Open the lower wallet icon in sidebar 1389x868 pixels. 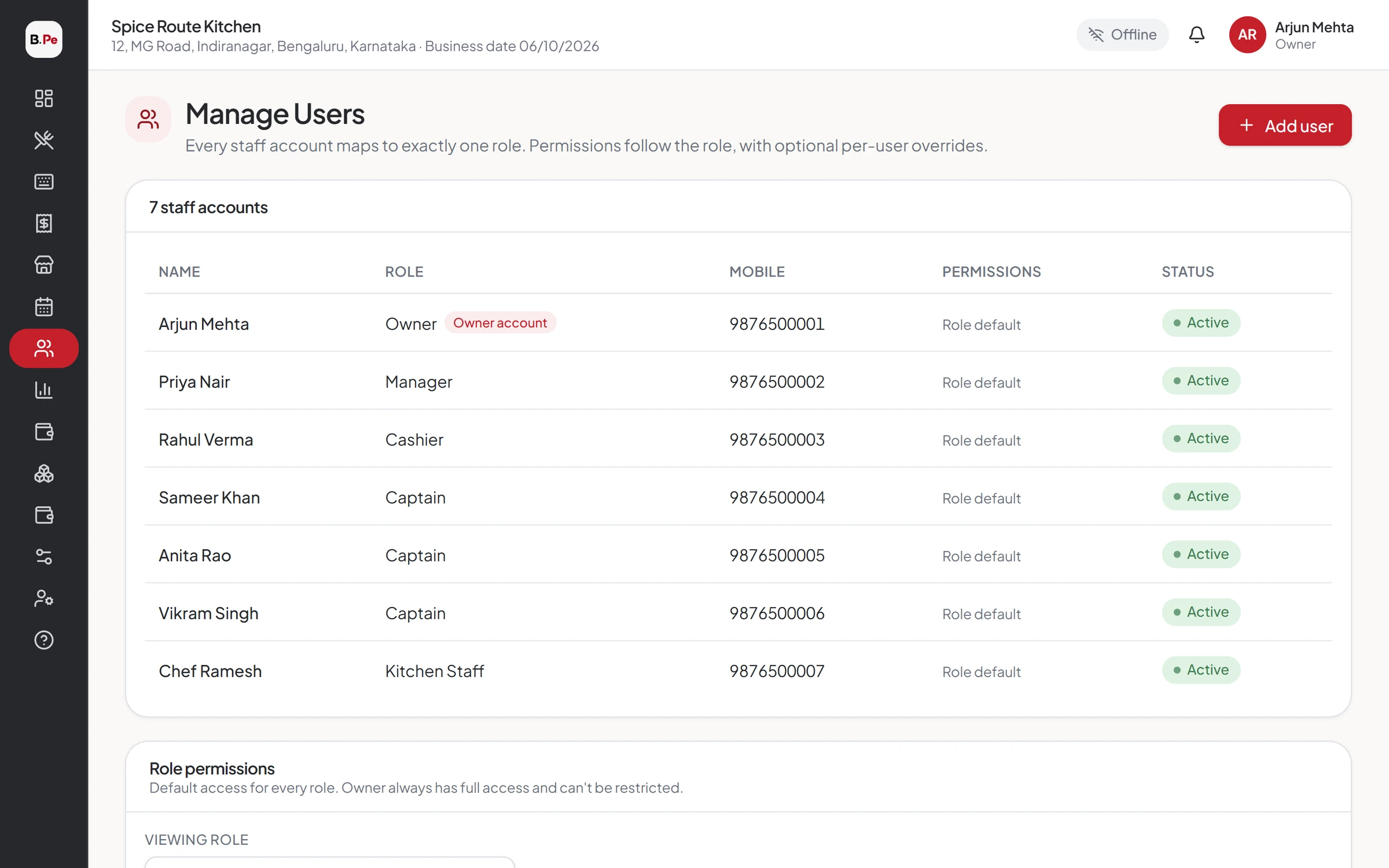pyautogui.click(x=44, y=515)
